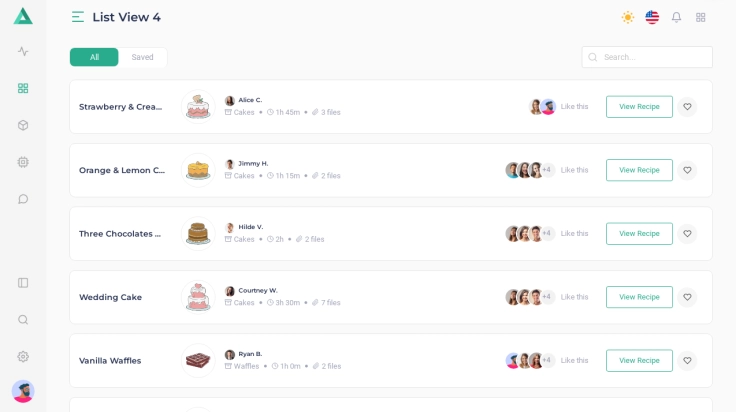Select the grid layouts icon in sidebar
Screen dimensions: 736x412
23,88
